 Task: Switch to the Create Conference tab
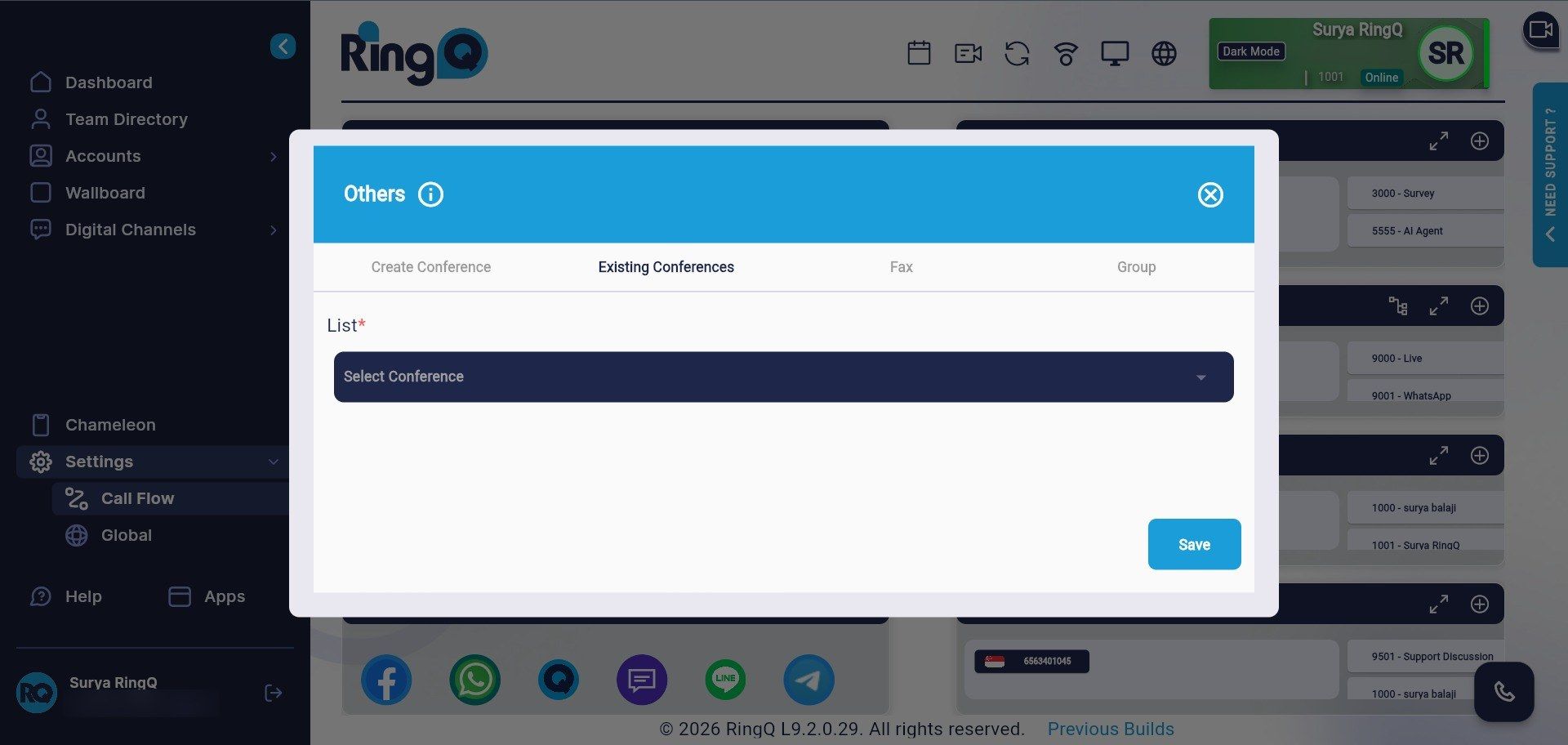[431, 267]
